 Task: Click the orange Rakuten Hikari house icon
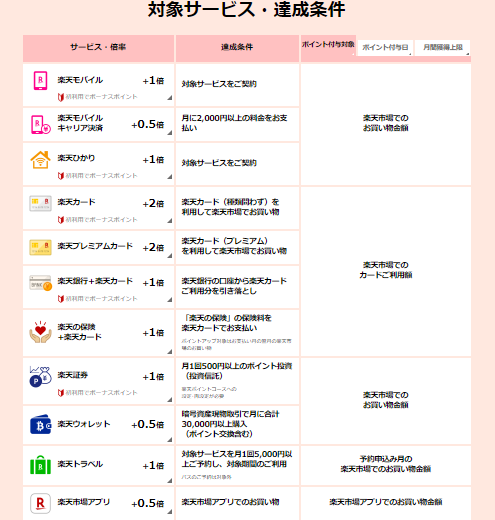[x=40, y=160]
